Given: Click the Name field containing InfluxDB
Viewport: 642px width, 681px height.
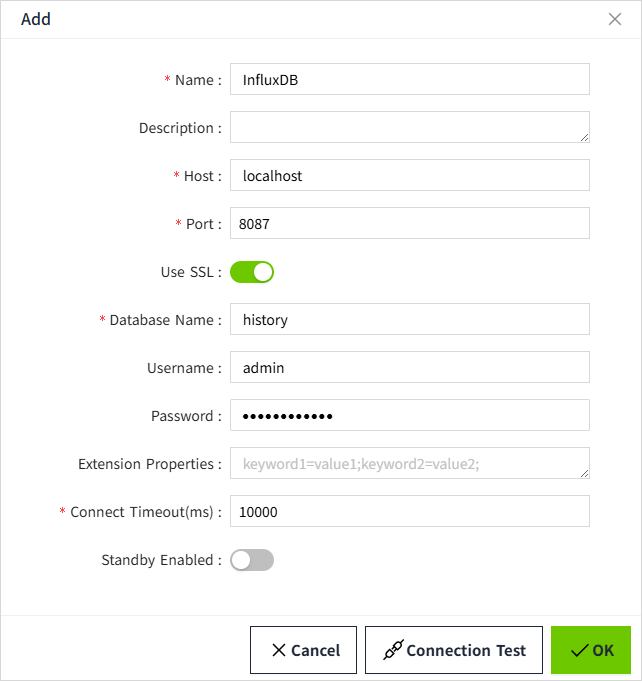Looking at the screenshot, I should [x=409, y=80].
